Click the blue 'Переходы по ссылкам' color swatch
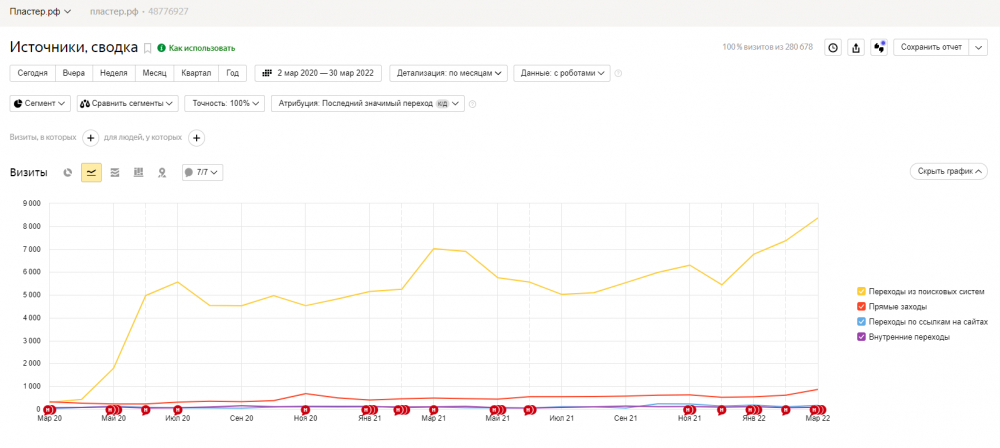This screenshot has width=1000, height=448. click(861, 322)
